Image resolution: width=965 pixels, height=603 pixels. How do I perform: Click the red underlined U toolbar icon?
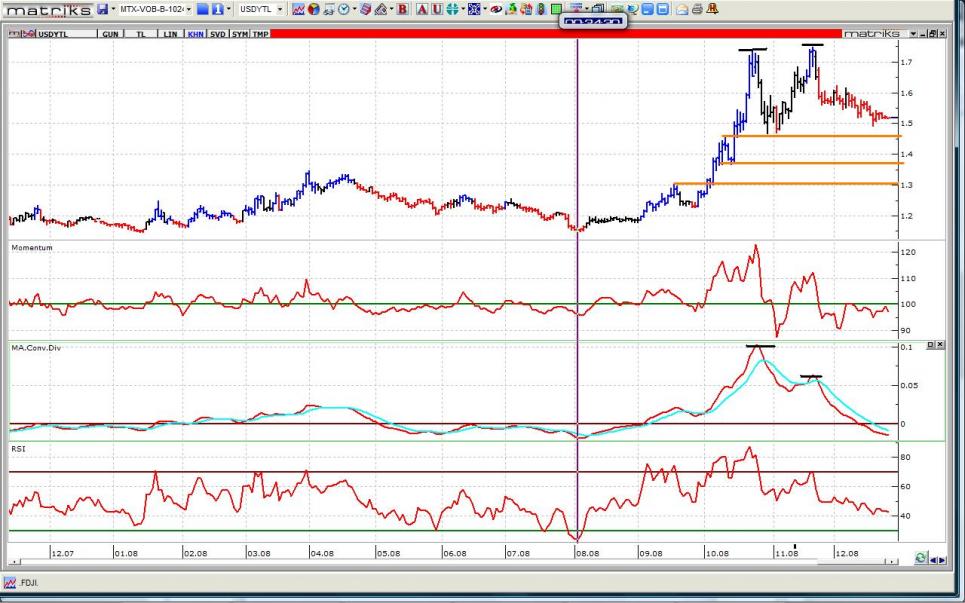pyautogui.click(x=439, y=9)
